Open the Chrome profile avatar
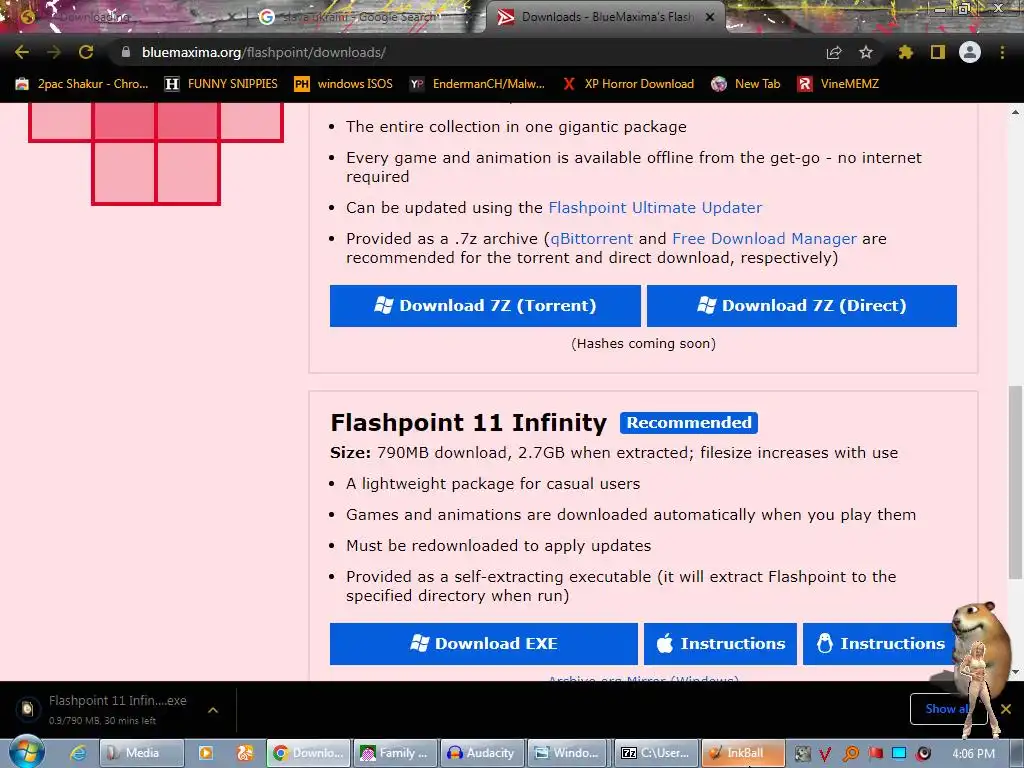The height and width of the screenshot is (768, 1024). pyautogui.click(x=970, y=52)
